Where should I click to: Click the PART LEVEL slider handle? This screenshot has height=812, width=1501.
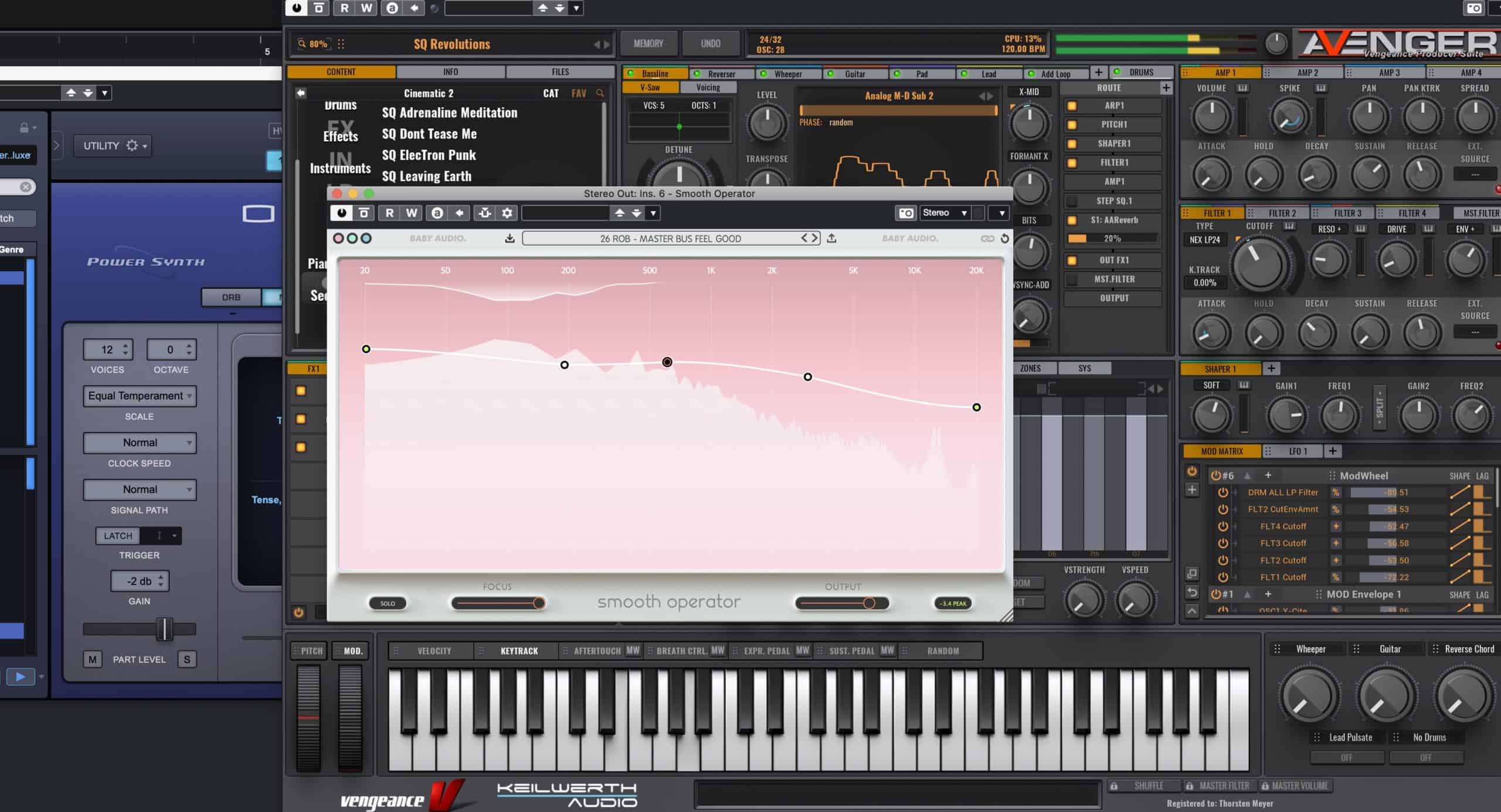click(165, 629)
